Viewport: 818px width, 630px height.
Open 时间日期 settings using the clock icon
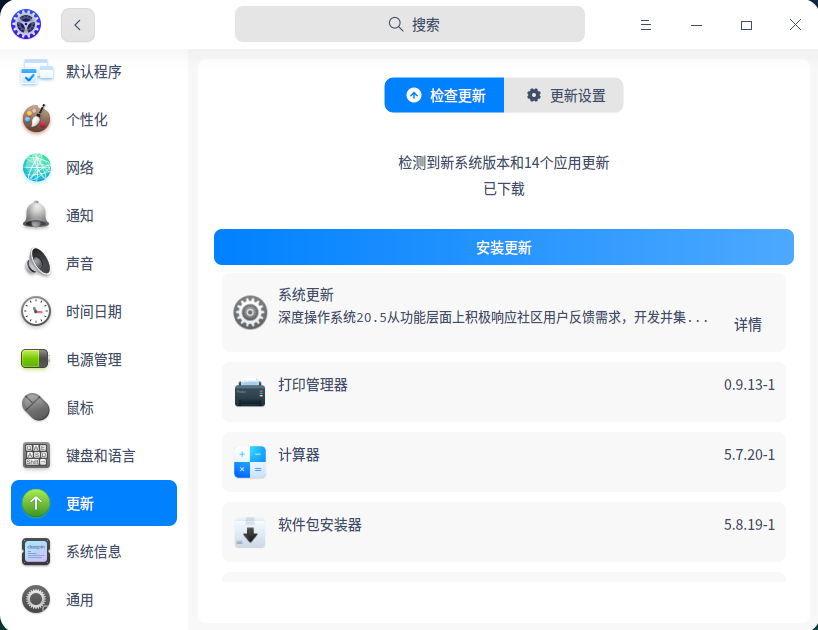(36, 311)
